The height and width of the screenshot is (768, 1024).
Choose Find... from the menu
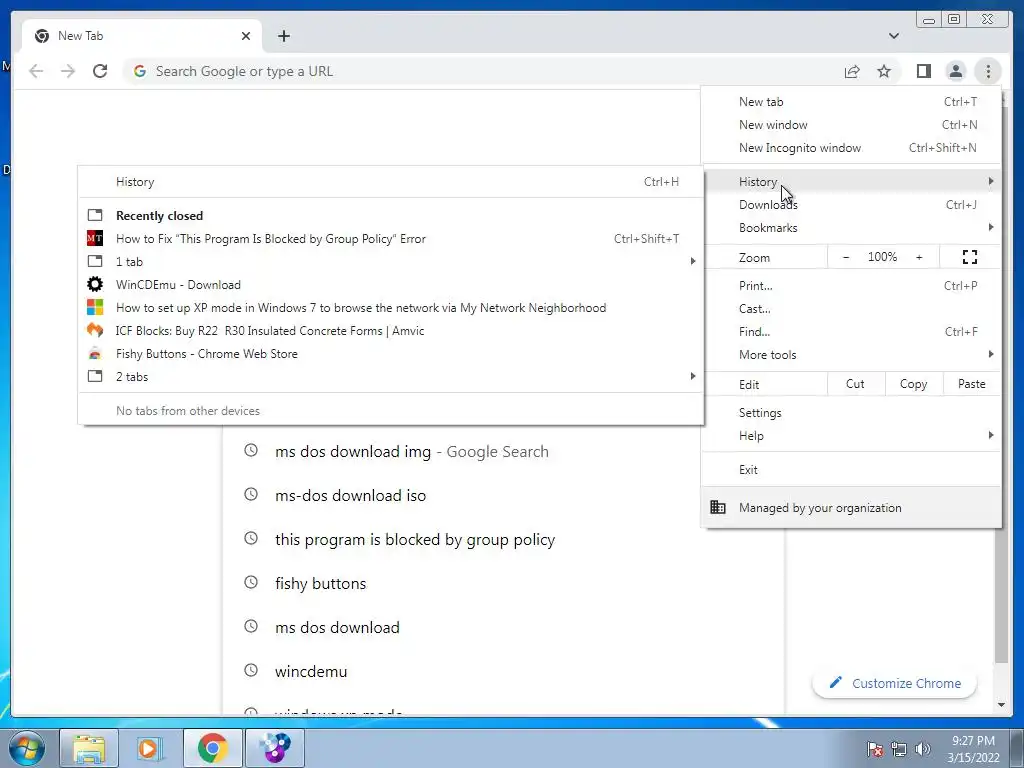(851, 332)
